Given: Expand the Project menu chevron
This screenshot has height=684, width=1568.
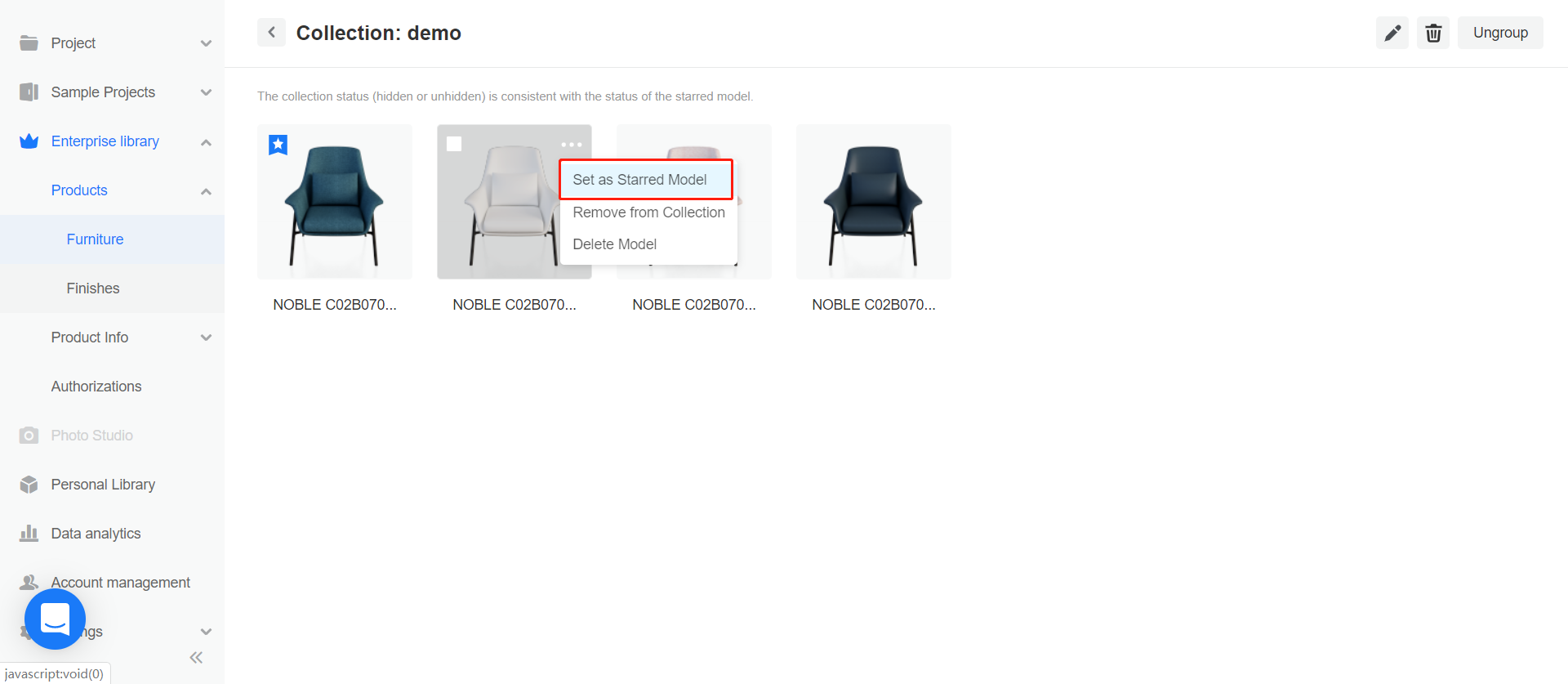Looking at the screenshot, I should click(206, 43).
